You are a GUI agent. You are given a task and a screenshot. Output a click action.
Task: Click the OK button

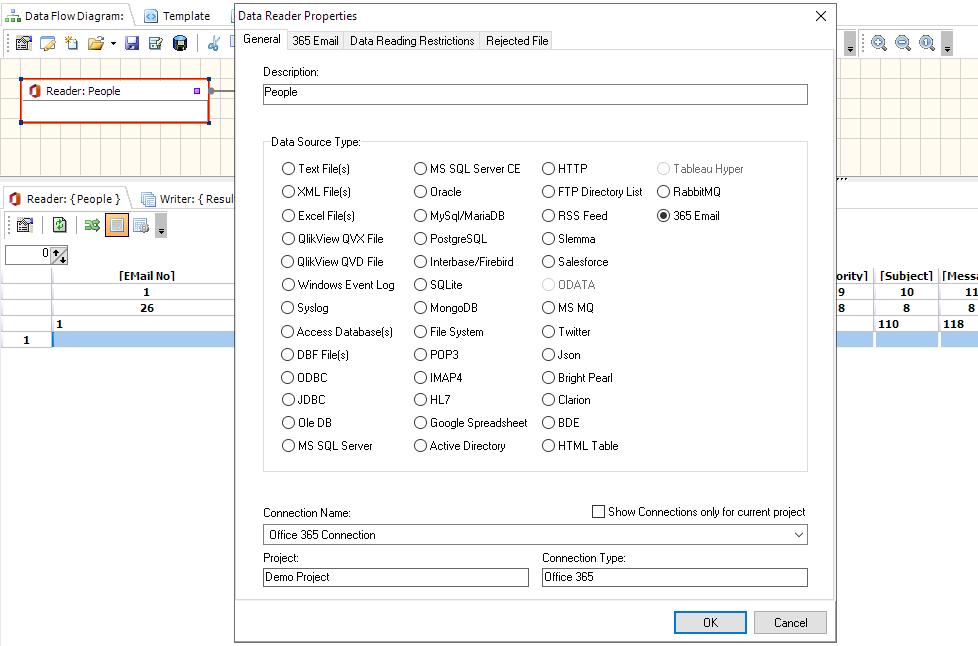pyautogui.click(x=710, y=622)
